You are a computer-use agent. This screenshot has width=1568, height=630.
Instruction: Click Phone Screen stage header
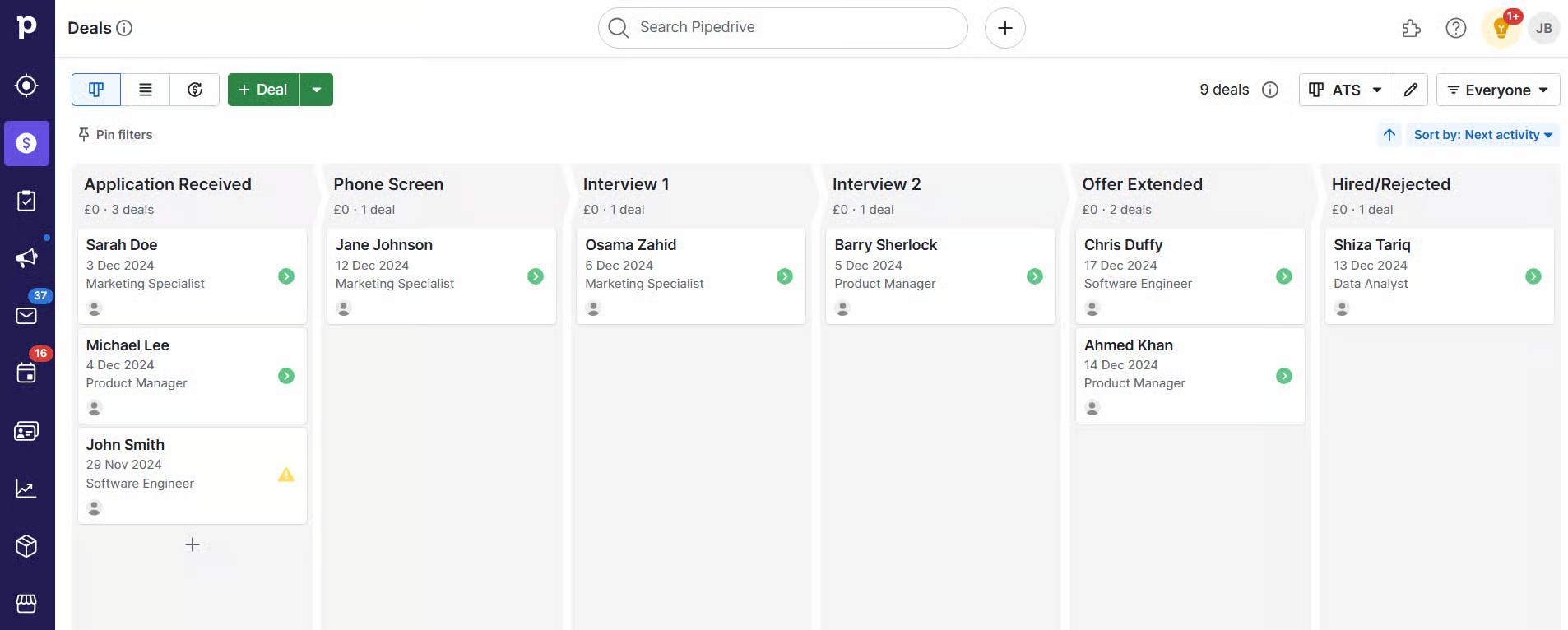[x=388, y=184]
